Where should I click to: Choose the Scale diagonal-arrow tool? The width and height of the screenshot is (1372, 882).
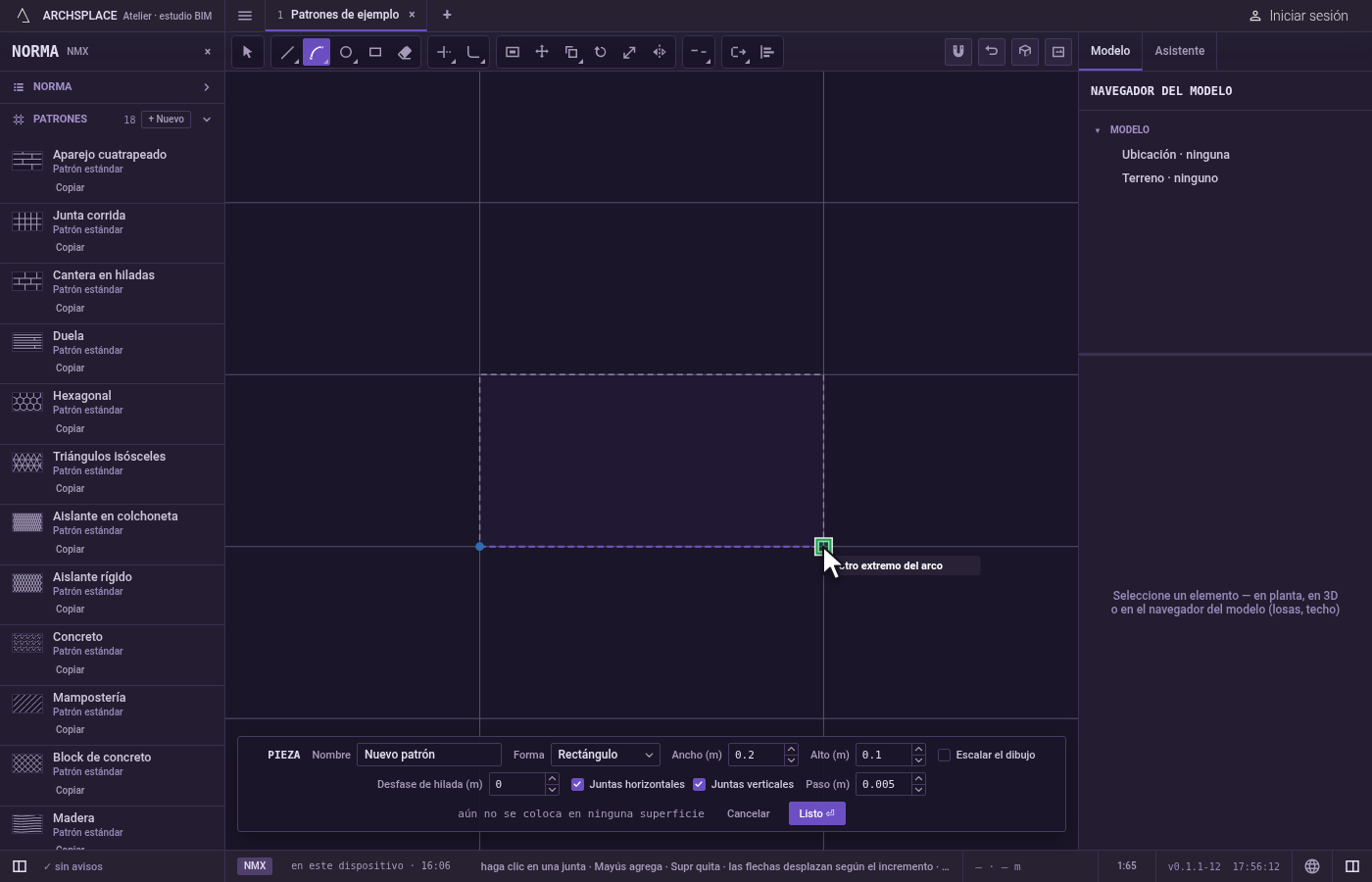(x=630, y=52)
